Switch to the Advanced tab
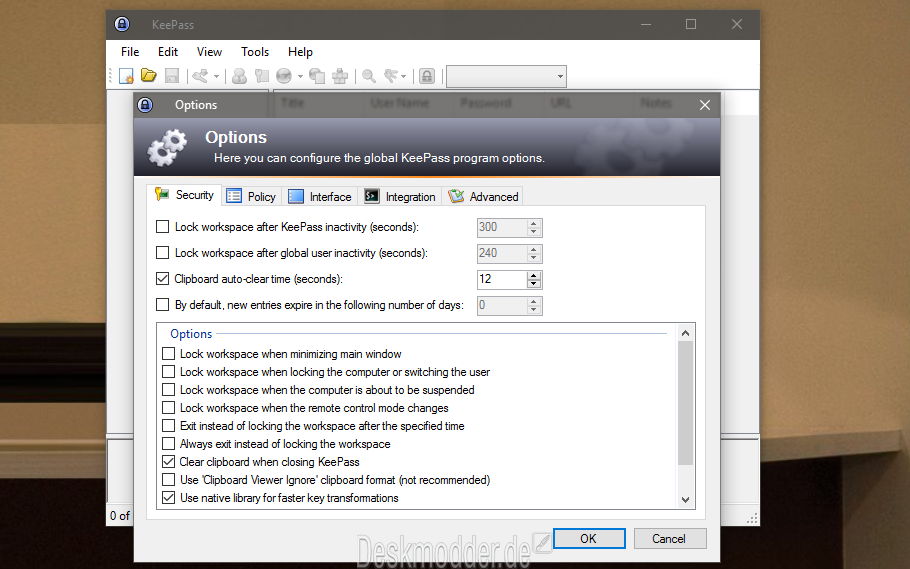The height and width of the screenshot is (569, 910). 483,197
